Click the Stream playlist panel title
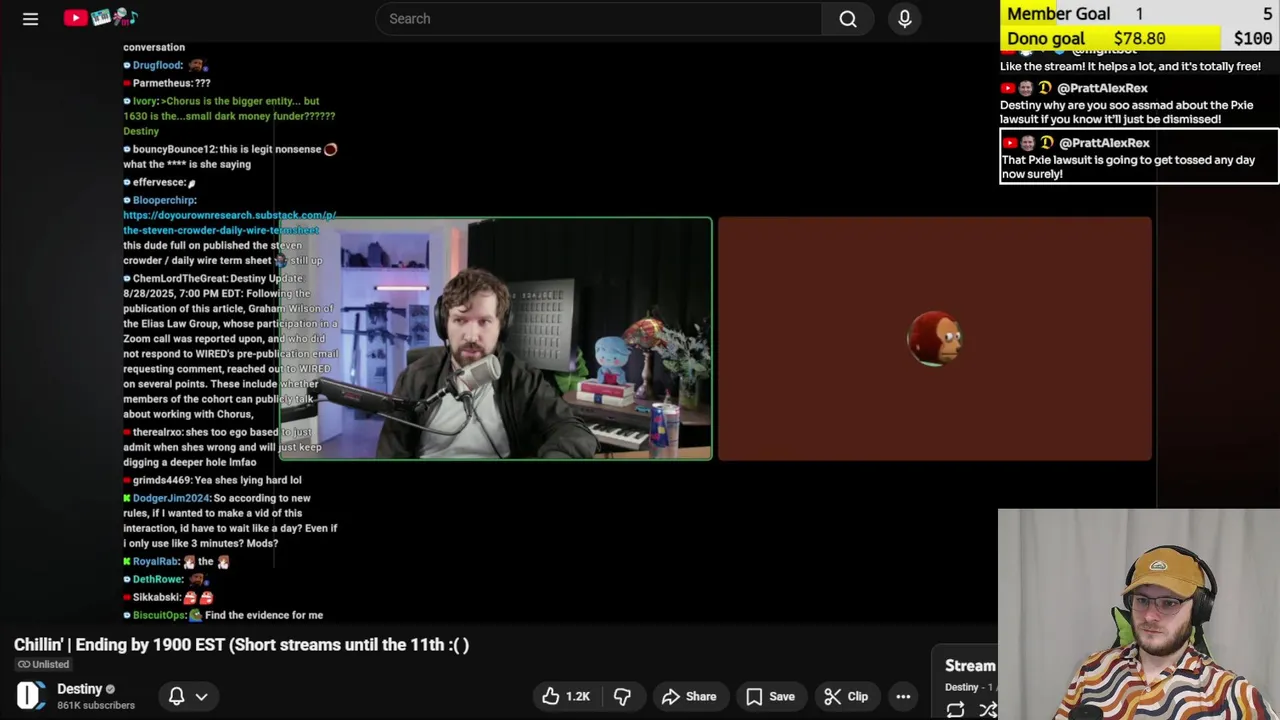 (x=970, y=666)
